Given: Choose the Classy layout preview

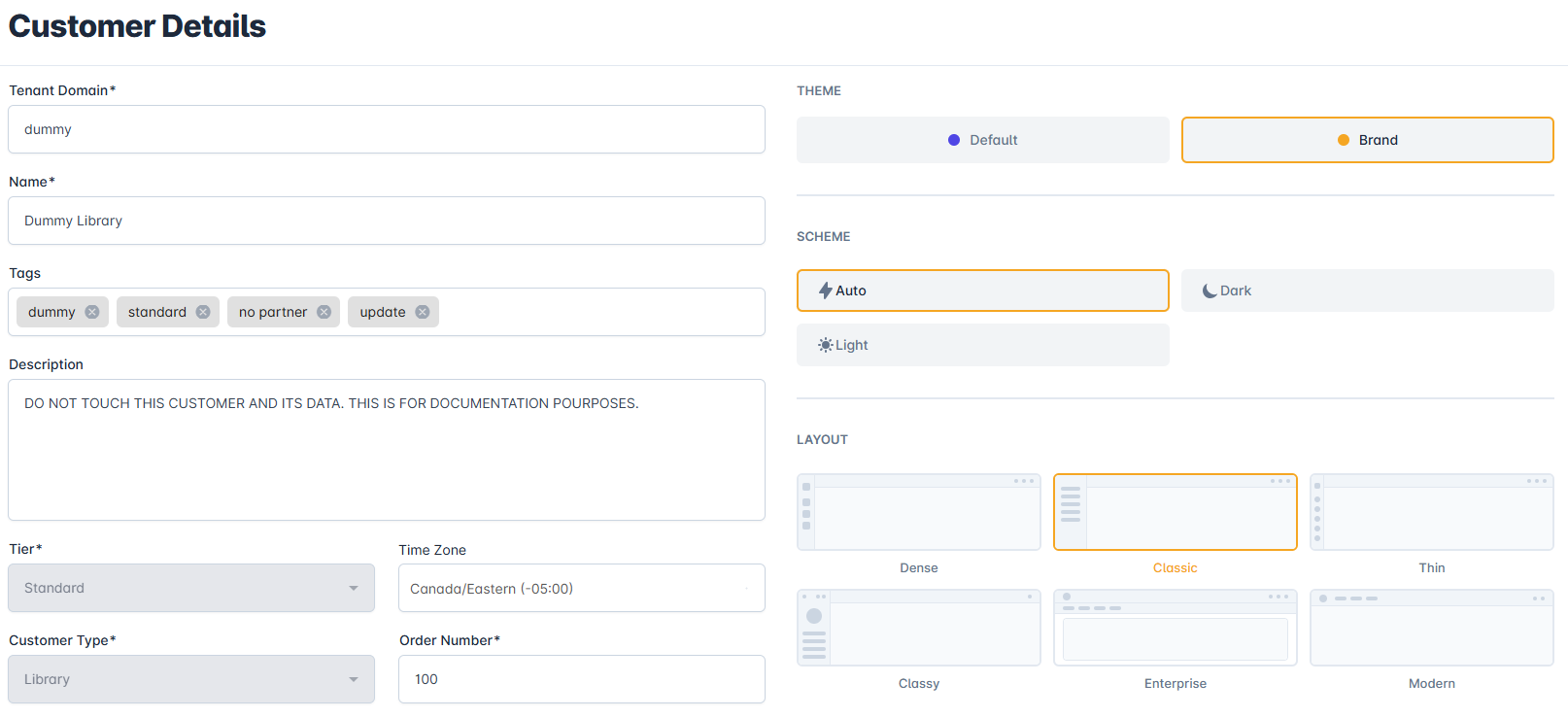Looking at the screenshot, I should tap(918, 628).
